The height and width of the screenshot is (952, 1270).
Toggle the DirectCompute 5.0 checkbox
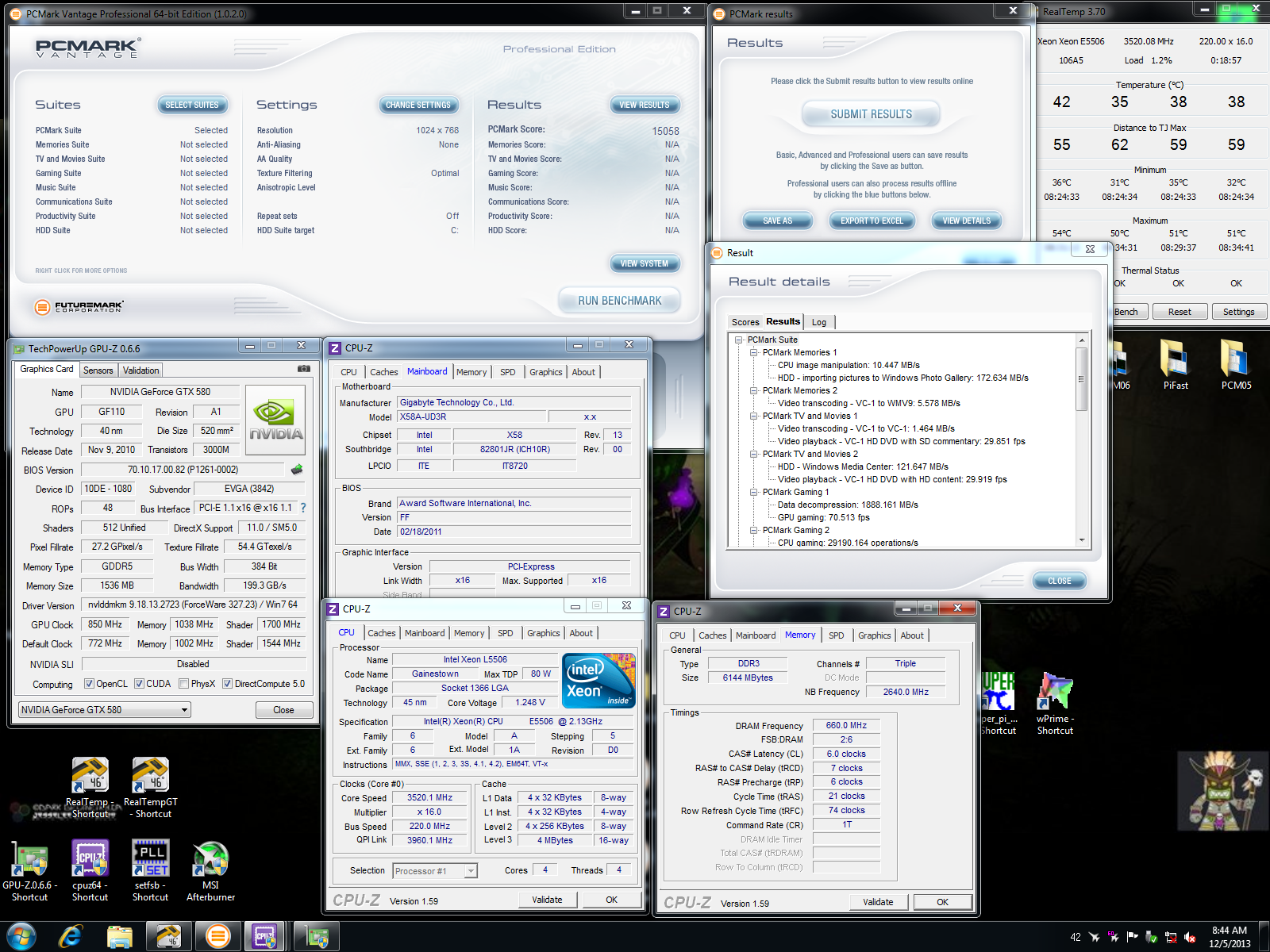coord(227,684)
